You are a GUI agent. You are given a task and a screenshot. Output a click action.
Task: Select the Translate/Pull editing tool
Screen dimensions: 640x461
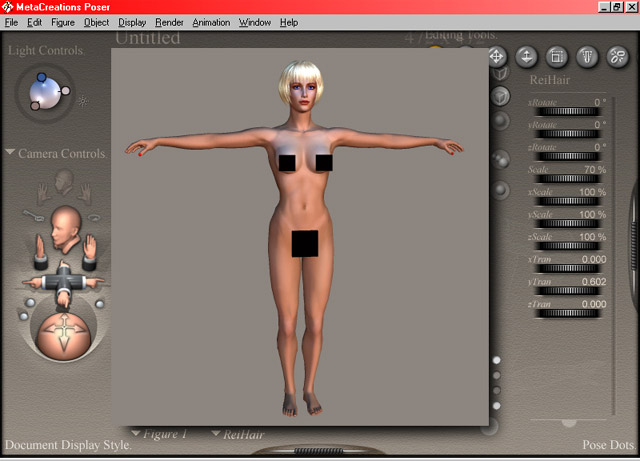point(498,57)
